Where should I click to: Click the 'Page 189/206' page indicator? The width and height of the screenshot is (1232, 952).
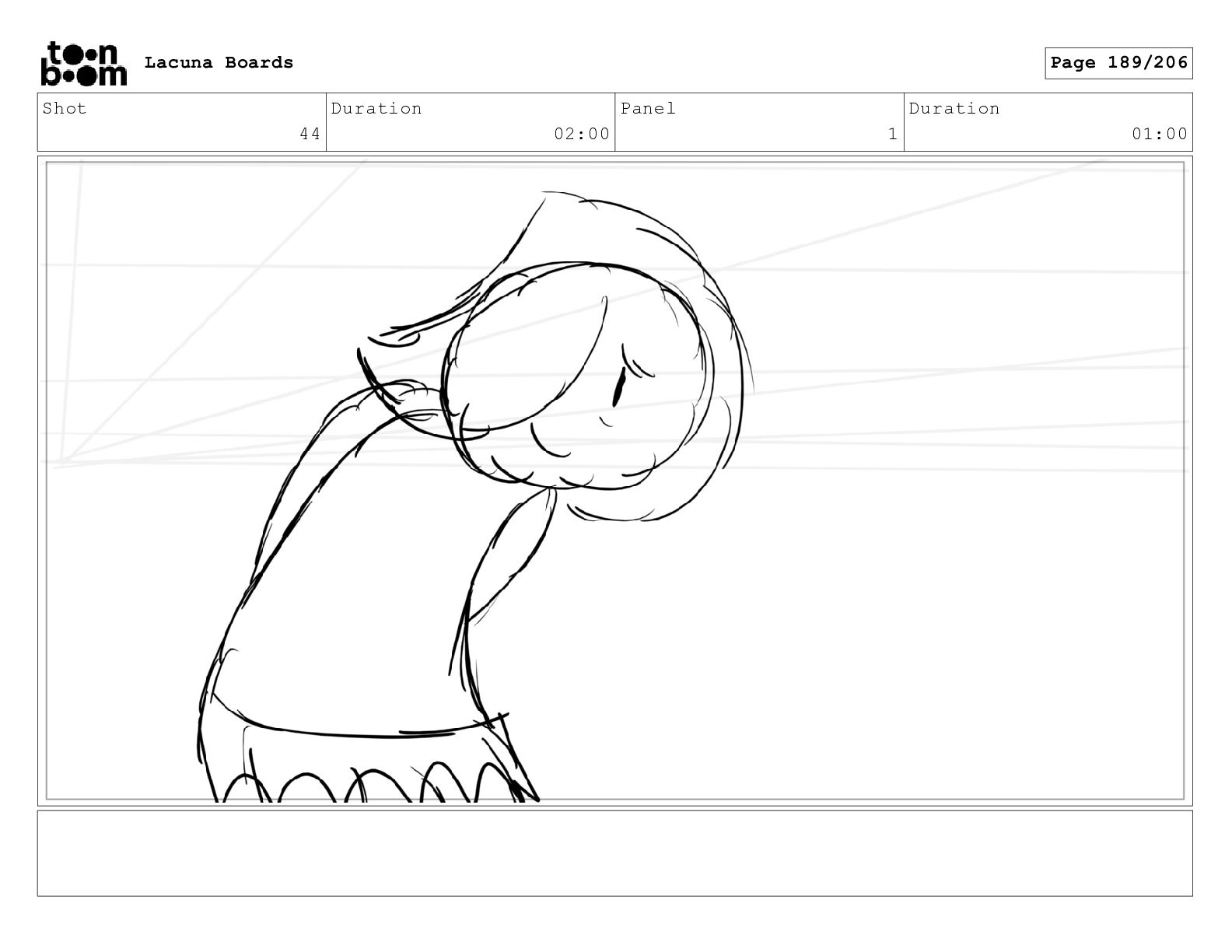point(1118,63)
